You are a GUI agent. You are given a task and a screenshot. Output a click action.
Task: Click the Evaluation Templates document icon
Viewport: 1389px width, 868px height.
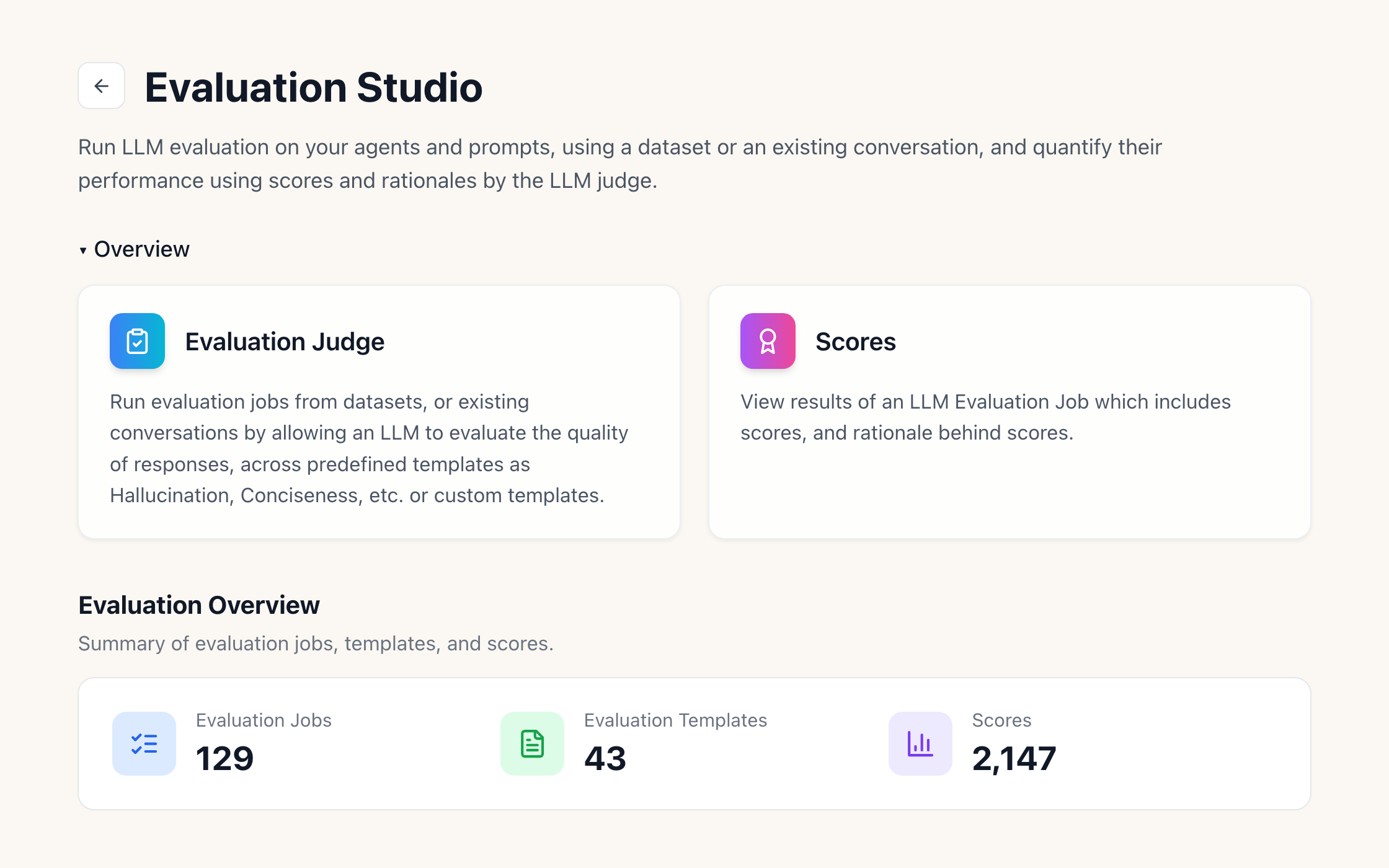(x=532, y=743)
